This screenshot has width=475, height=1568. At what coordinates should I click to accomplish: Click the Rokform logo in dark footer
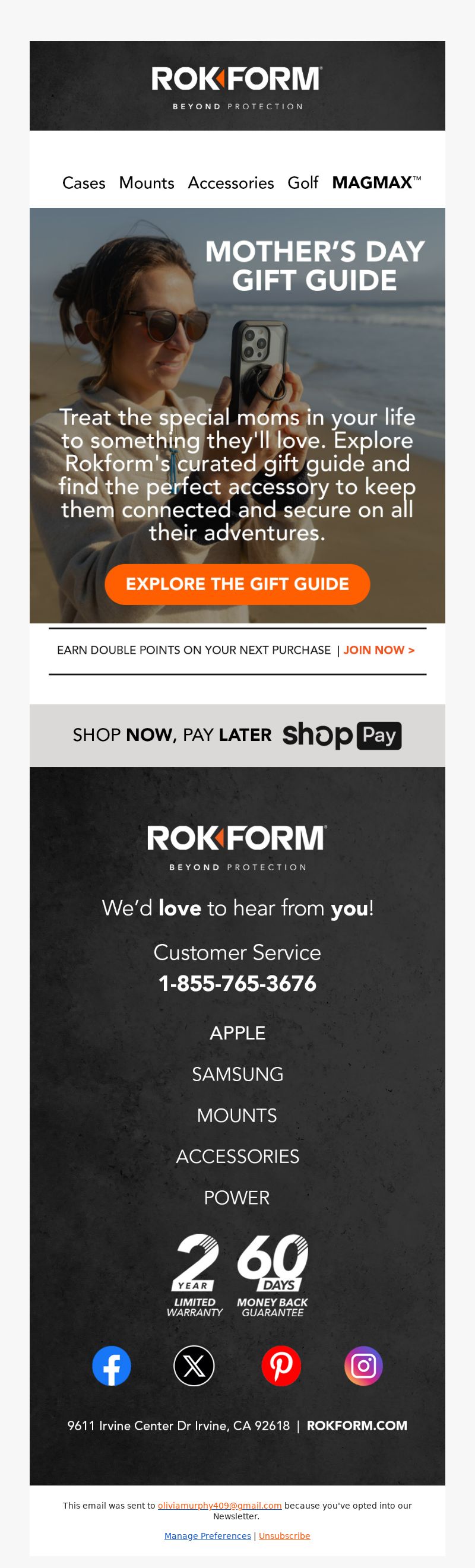pos(237,847)
